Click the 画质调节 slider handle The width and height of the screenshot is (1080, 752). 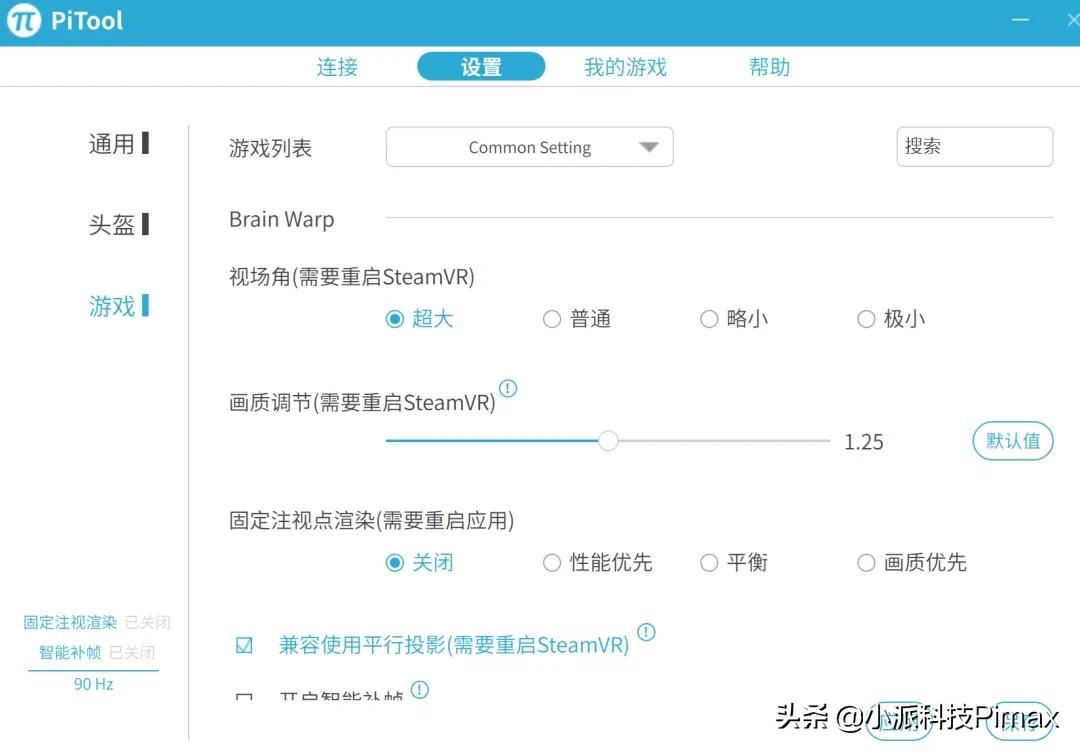608,440
